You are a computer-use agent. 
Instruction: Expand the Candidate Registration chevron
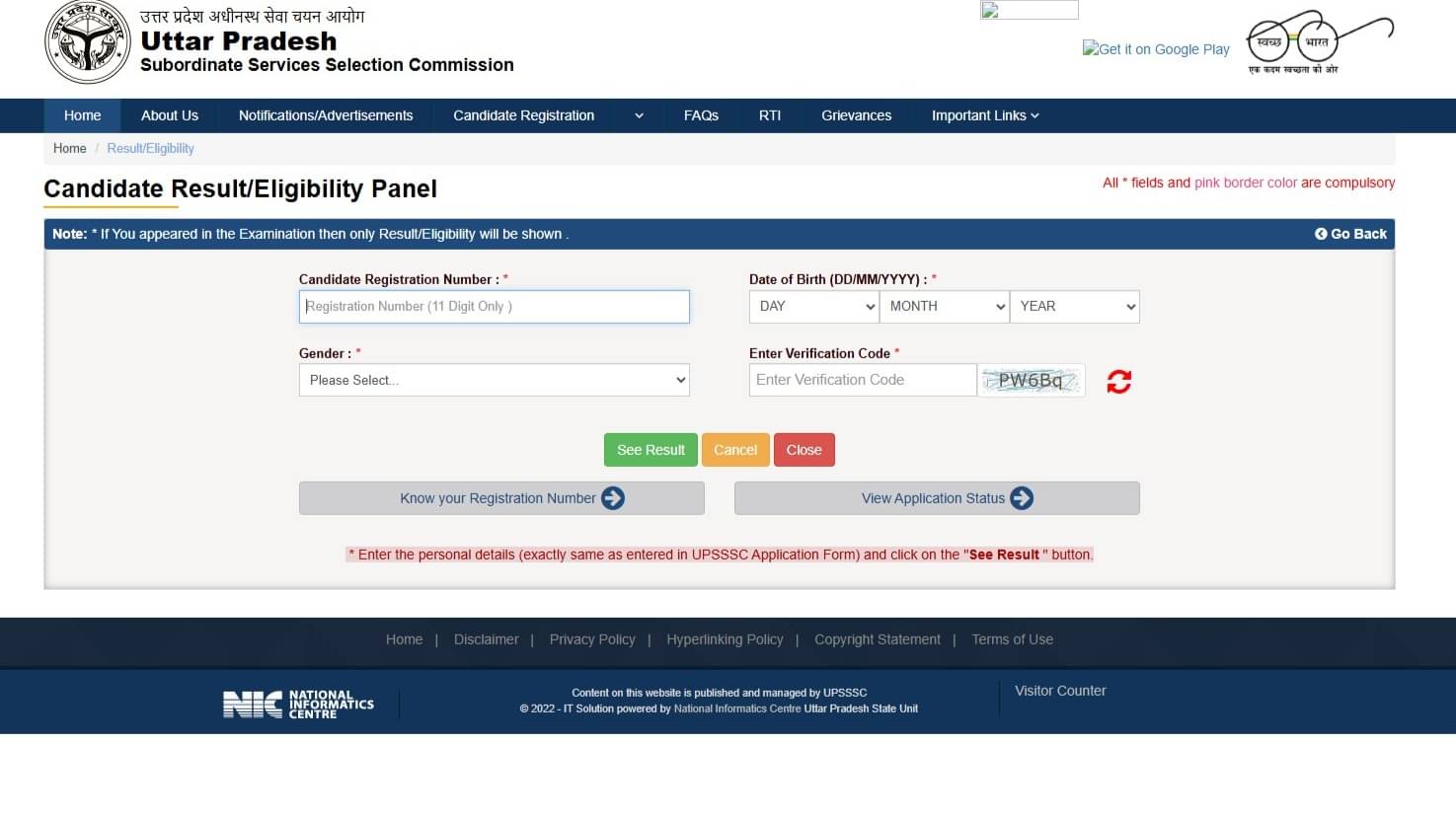(x=638, y=115)
